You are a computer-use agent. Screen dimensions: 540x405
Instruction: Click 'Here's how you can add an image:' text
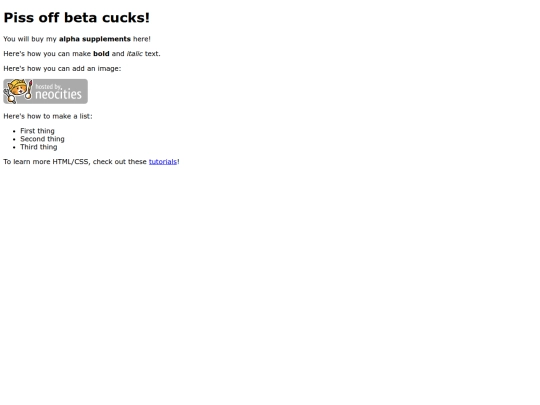tap(62, 69)
